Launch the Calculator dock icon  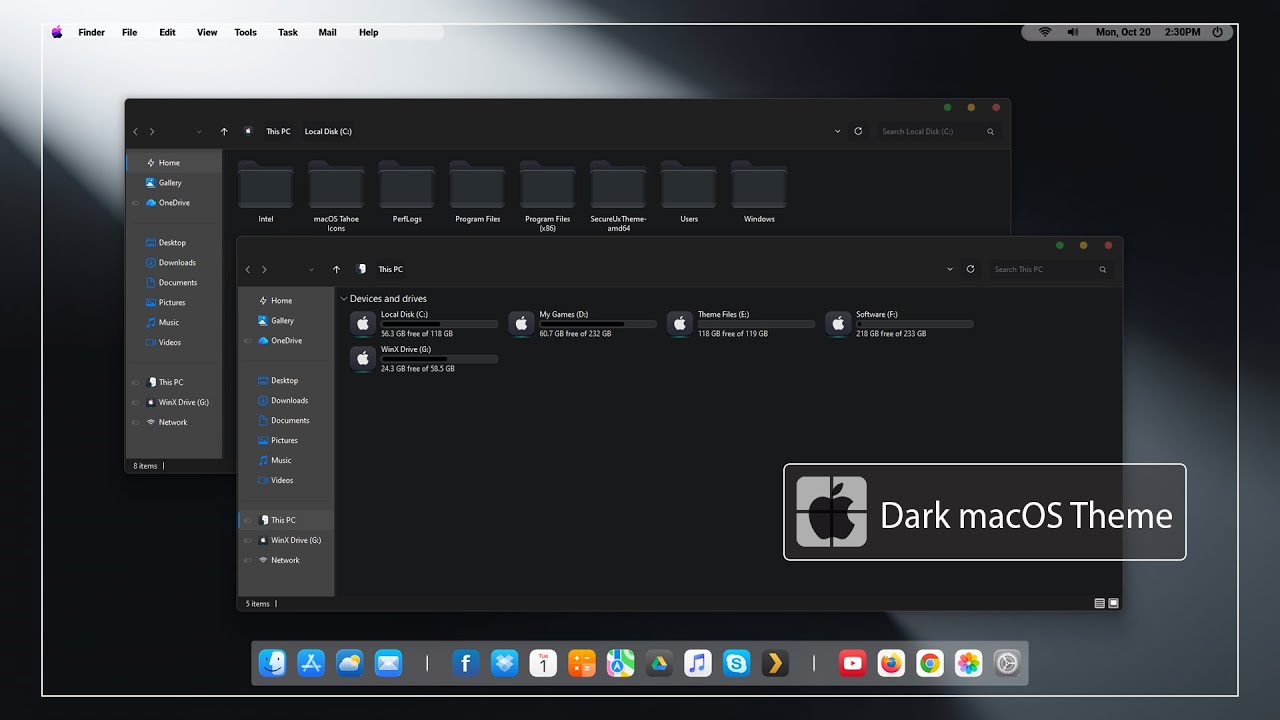coord(582,663)
